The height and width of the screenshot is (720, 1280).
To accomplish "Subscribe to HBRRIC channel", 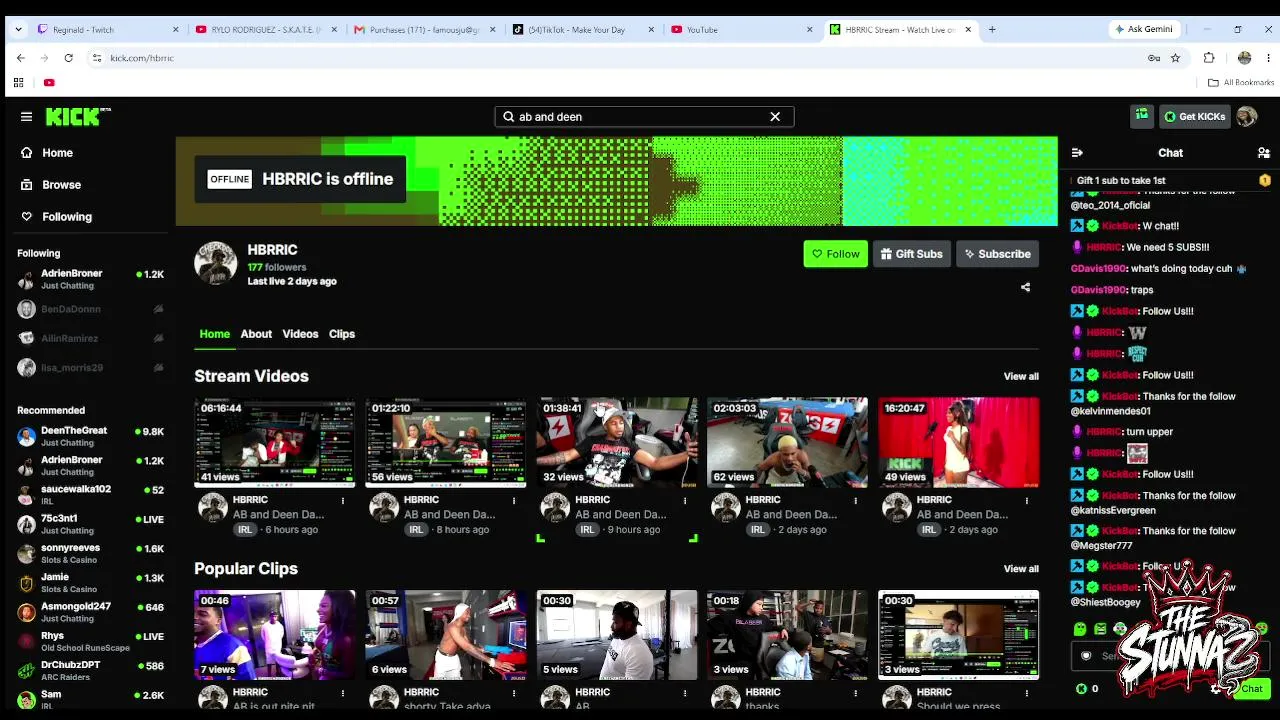I will pyautogui.click(x=997, y=254).
